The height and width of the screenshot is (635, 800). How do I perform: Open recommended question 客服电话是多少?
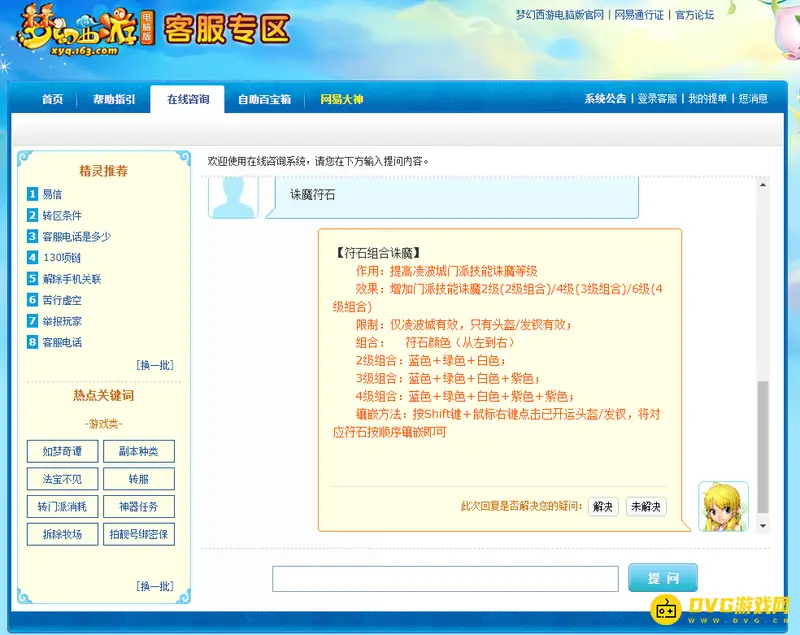77,237
